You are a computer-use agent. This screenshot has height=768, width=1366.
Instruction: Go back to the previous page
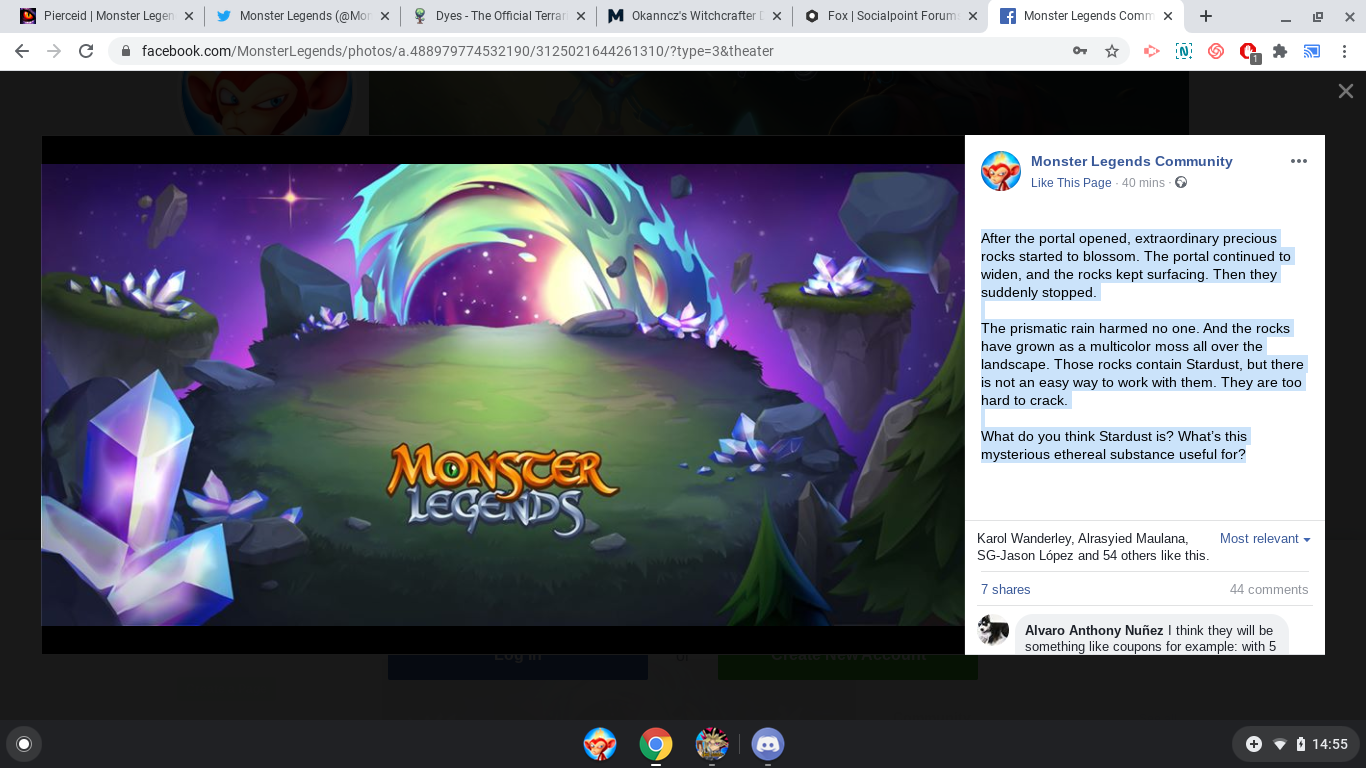tap(22, 51)
